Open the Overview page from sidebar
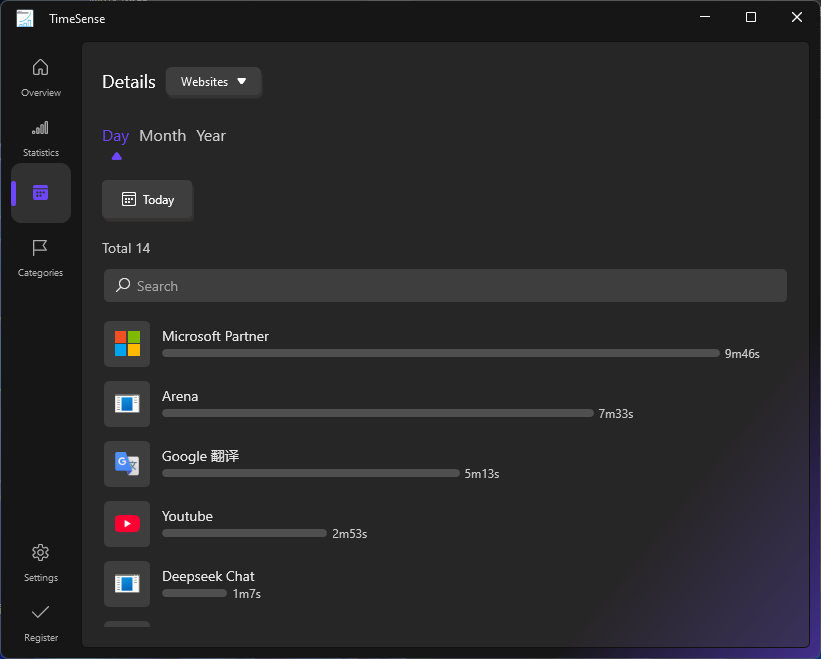 click(x=41, y=77)
